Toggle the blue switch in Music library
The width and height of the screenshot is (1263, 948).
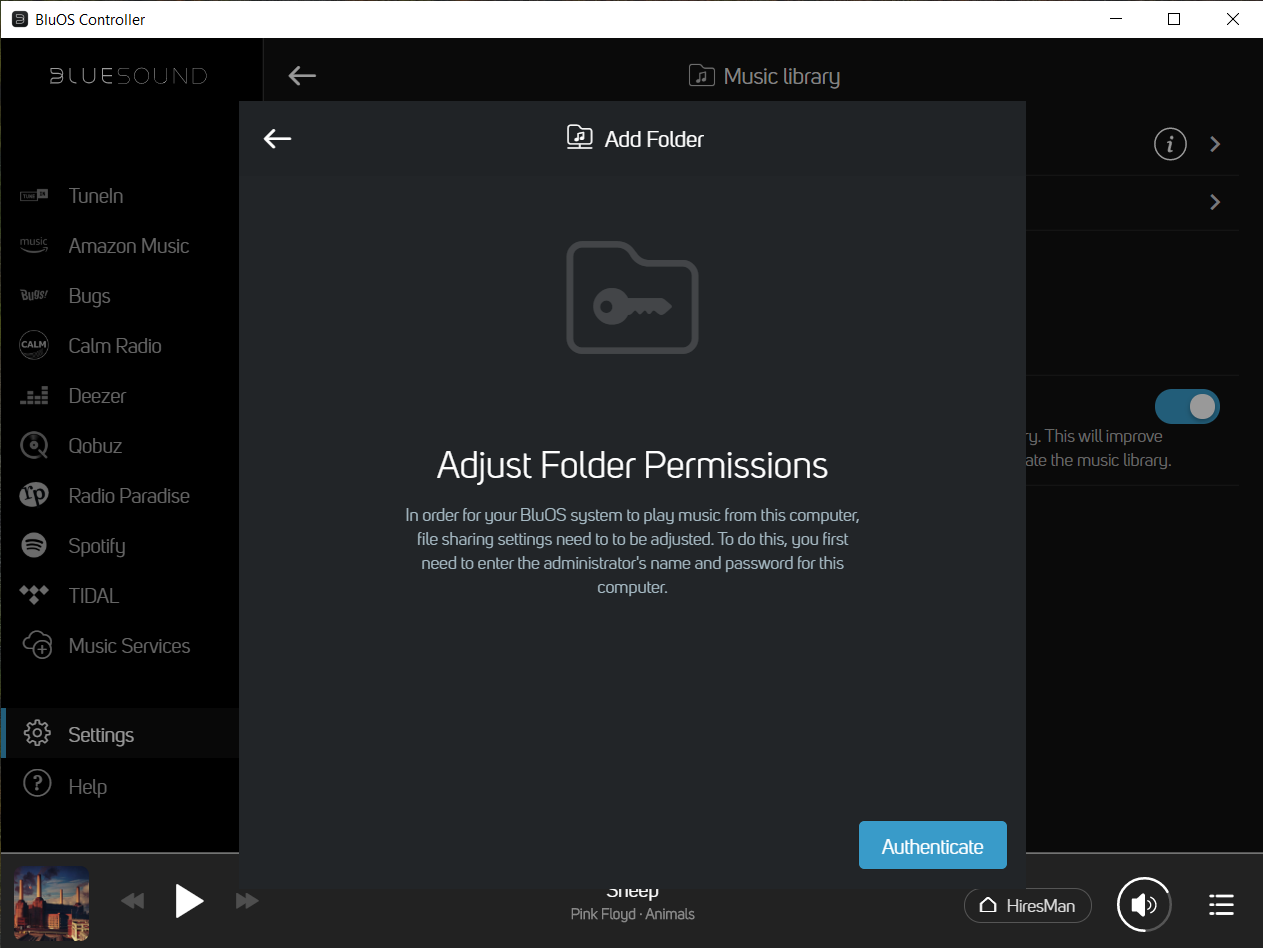[x=1187, y=406]
